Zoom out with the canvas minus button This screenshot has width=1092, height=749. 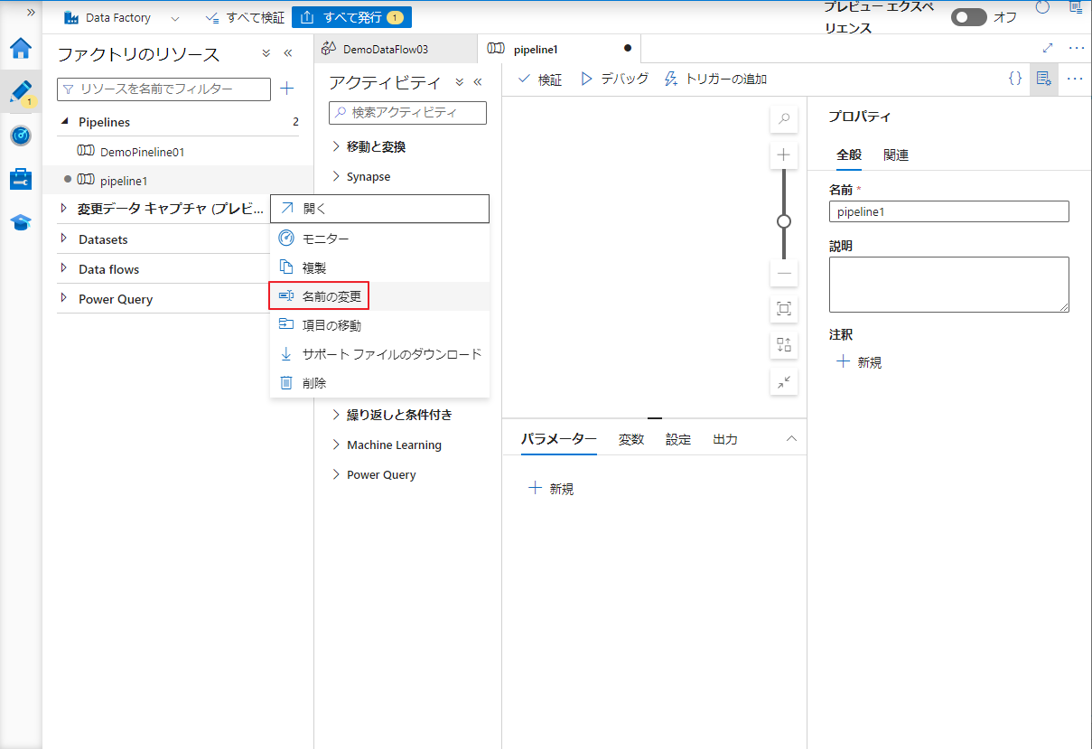(784, 274)
